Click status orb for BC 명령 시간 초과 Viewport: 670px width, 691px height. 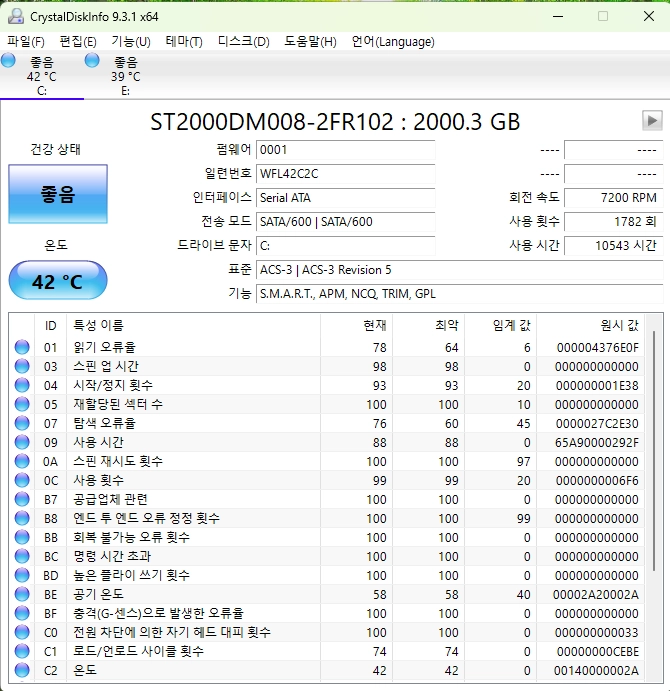[22, 556]
